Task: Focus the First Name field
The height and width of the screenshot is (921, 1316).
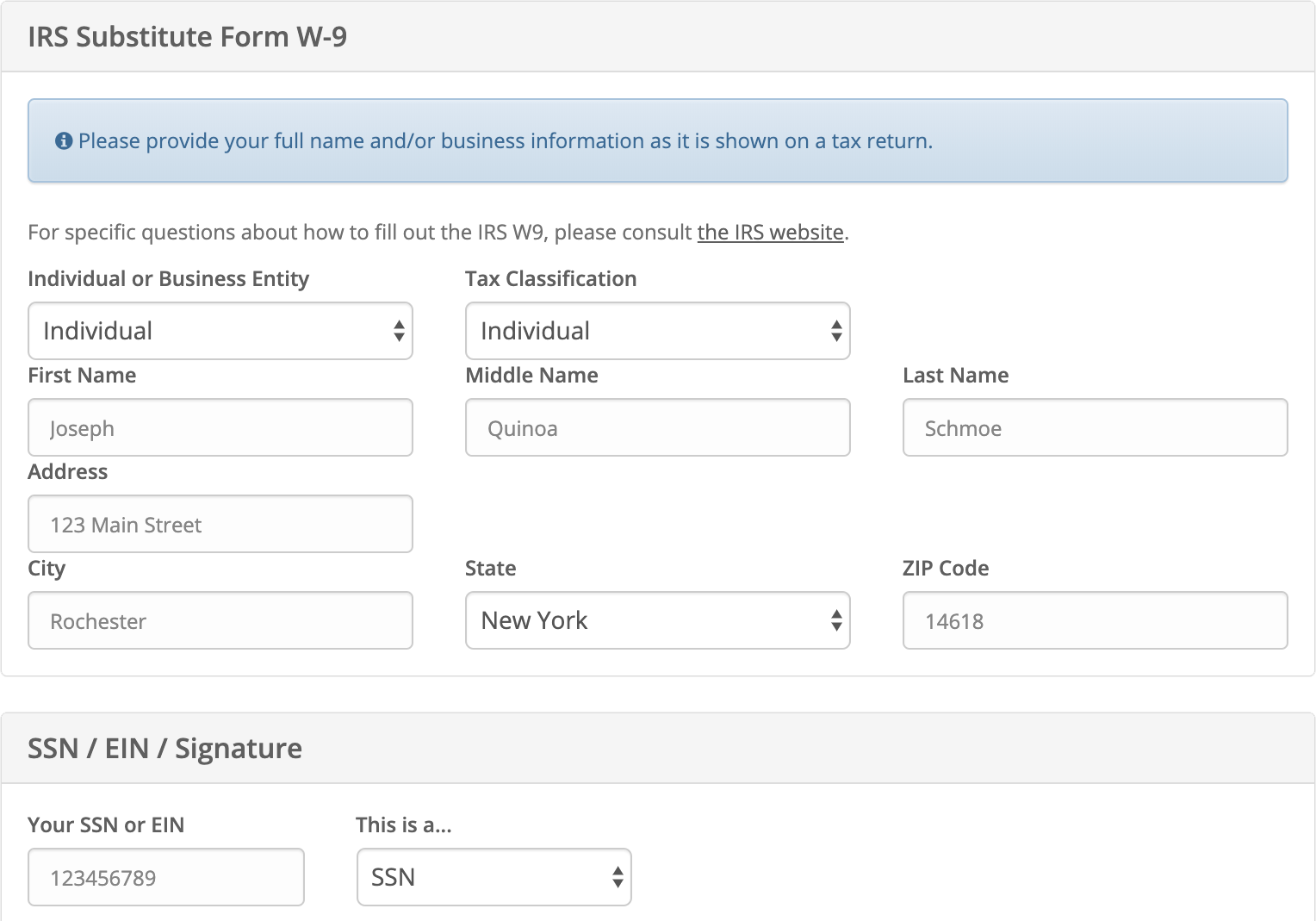Action: [x=220, y=427]
